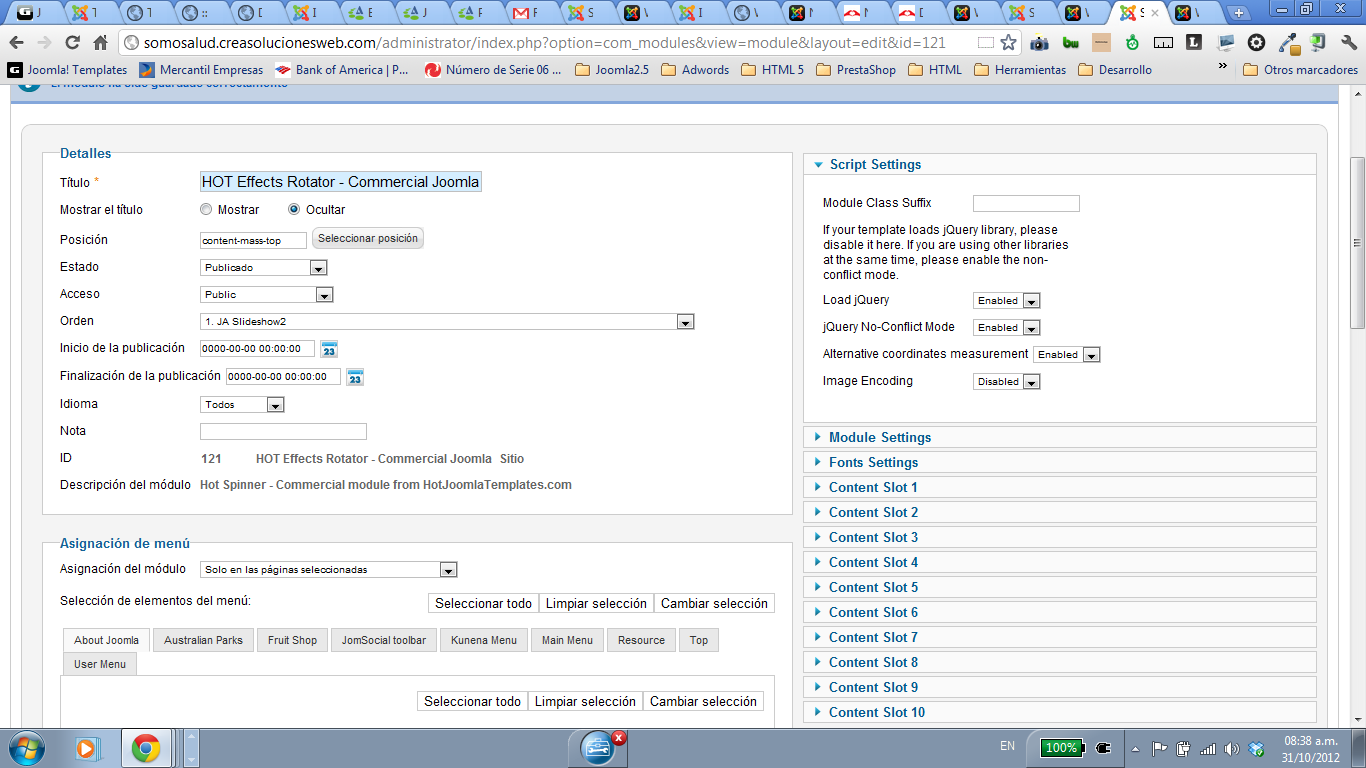Switch to the About Joomla menu tab
The height and width of the screenshot is (768, 1366).
(x=106, y=640)
